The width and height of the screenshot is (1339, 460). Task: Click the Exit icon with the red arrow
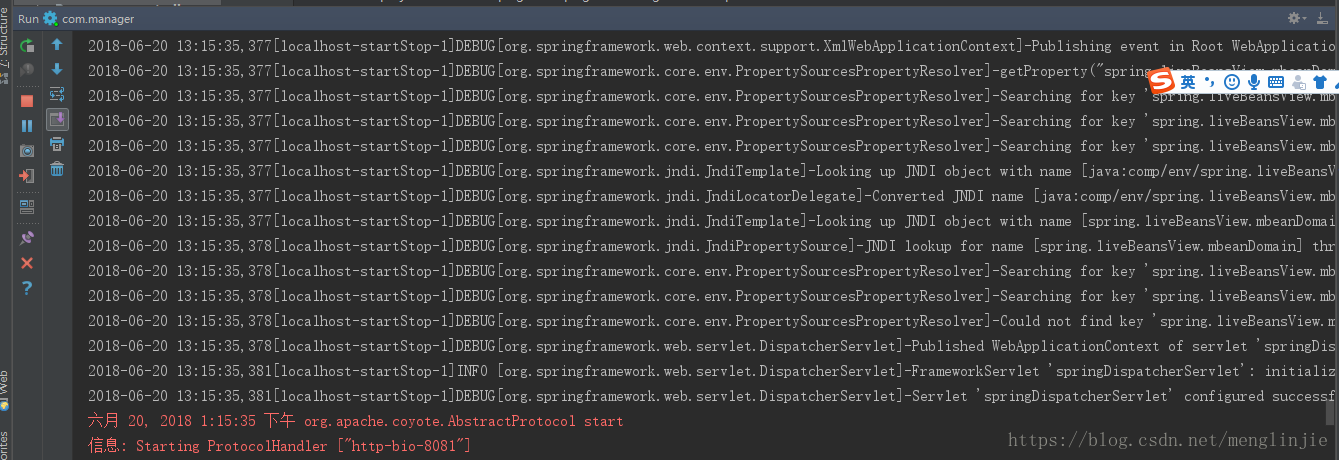(27, 176)
